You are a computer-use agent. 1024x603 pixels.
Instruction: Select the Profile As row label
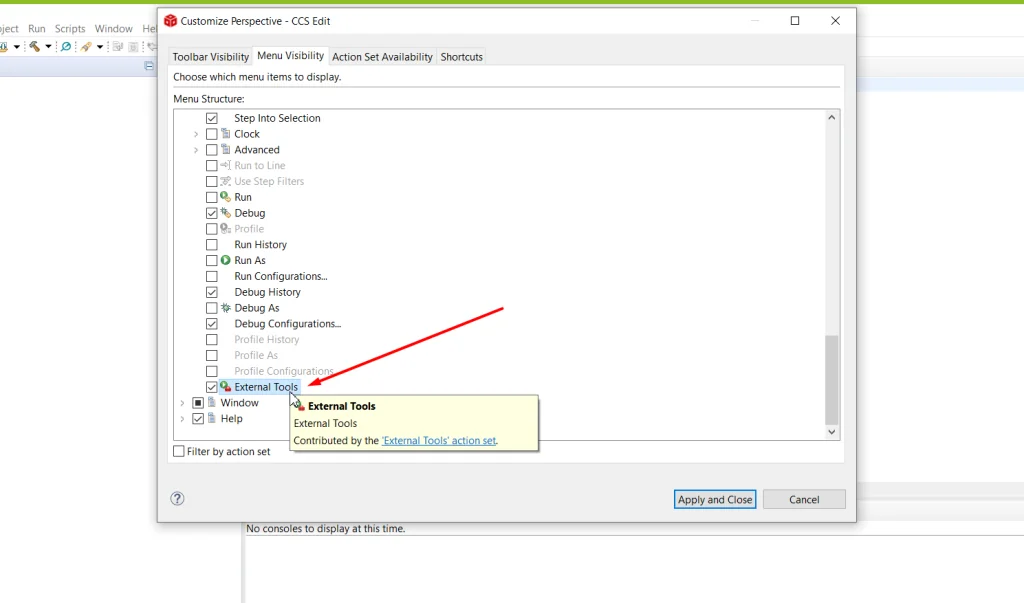point(256,355)
